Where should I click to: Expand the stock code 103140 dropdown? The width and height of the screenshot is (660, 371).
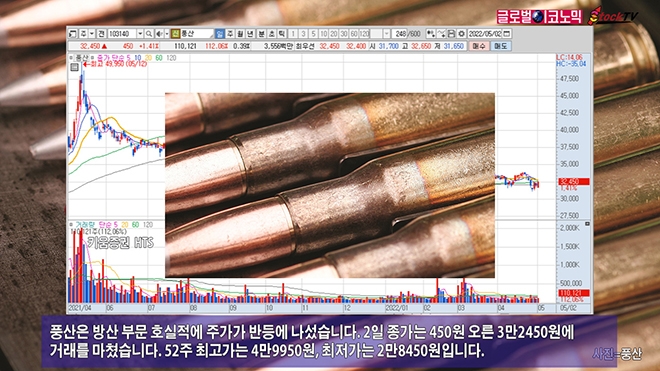click(x=140, y=34)
